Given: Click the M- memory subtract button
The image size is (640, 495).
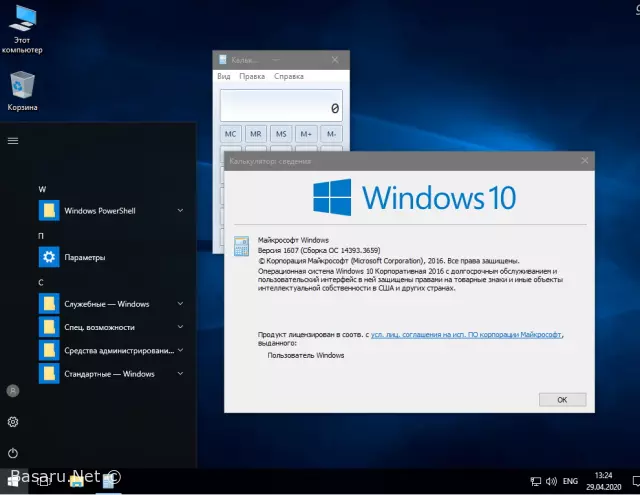Looking at the screenshot, I should (x=331, y=134).
